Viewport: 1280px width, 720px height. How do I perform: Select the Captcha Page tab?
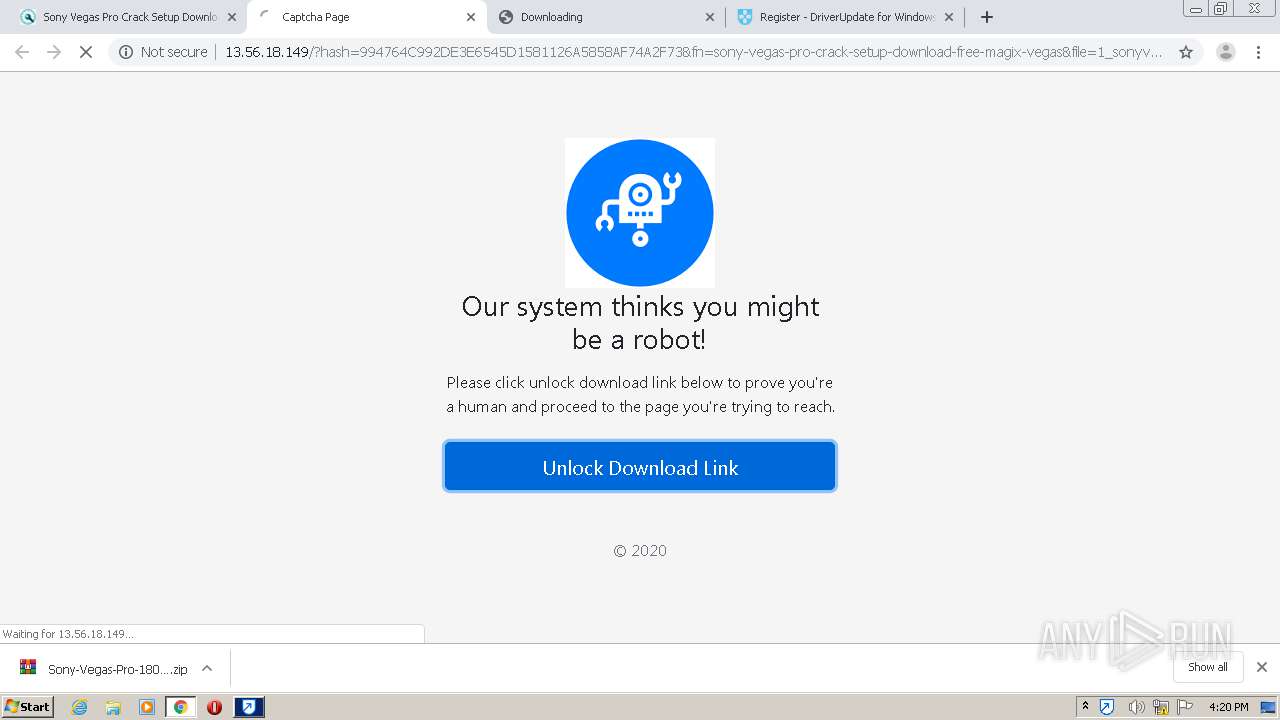pyautogui.click(x=366, y=17)
